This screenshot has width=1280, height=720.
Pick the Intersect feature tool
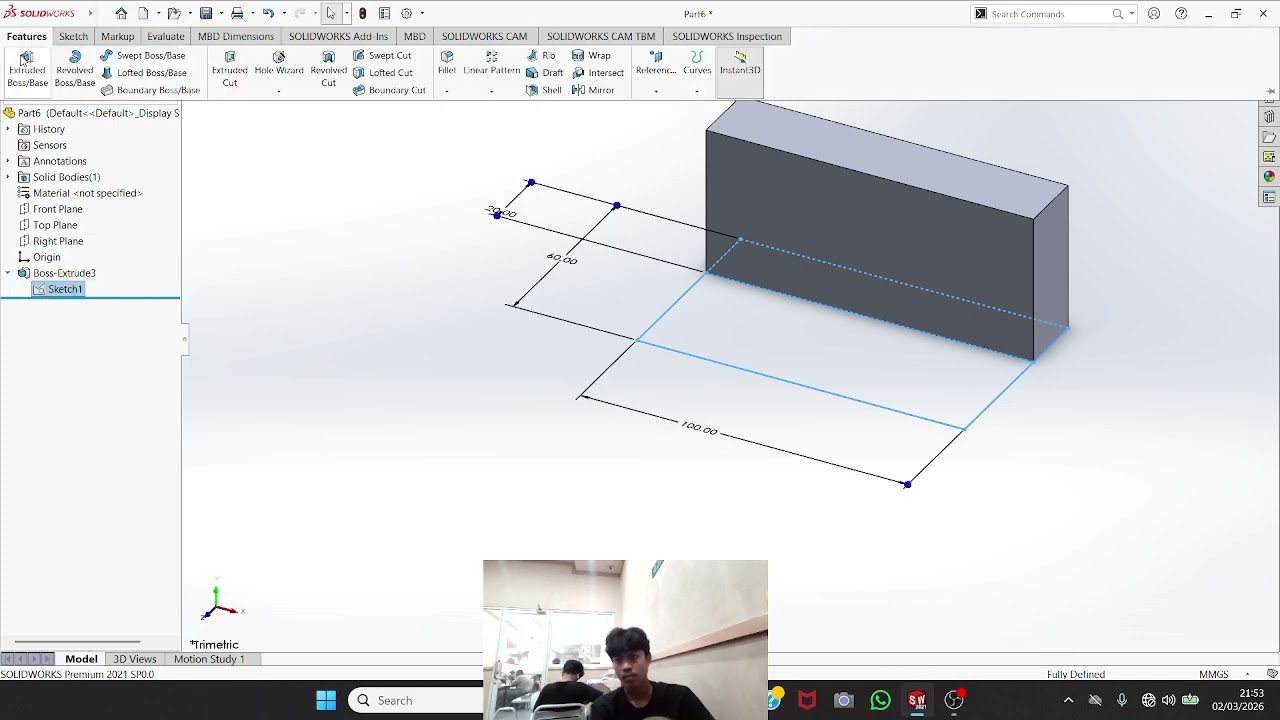click(599, 73)
